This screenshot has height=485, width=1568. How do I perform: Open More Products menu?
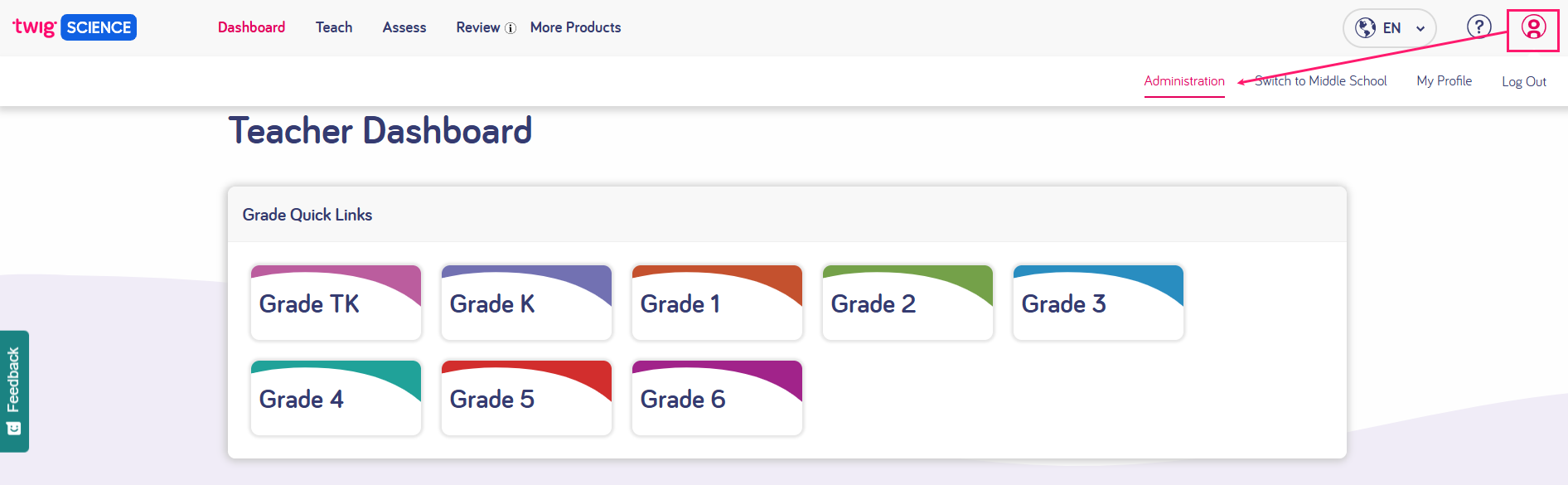pyautogui.click(x=575, y=27)
